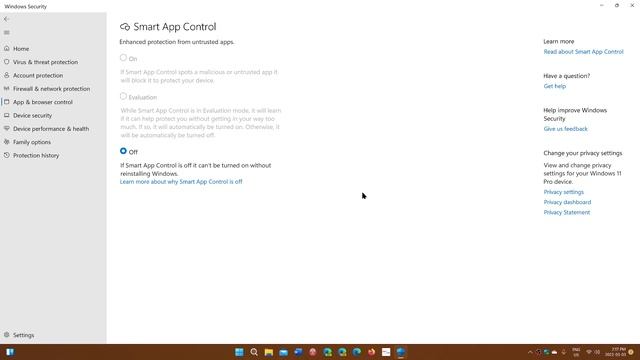Select the On radio button
640x360 pixels.
click(x=123, y=58)
